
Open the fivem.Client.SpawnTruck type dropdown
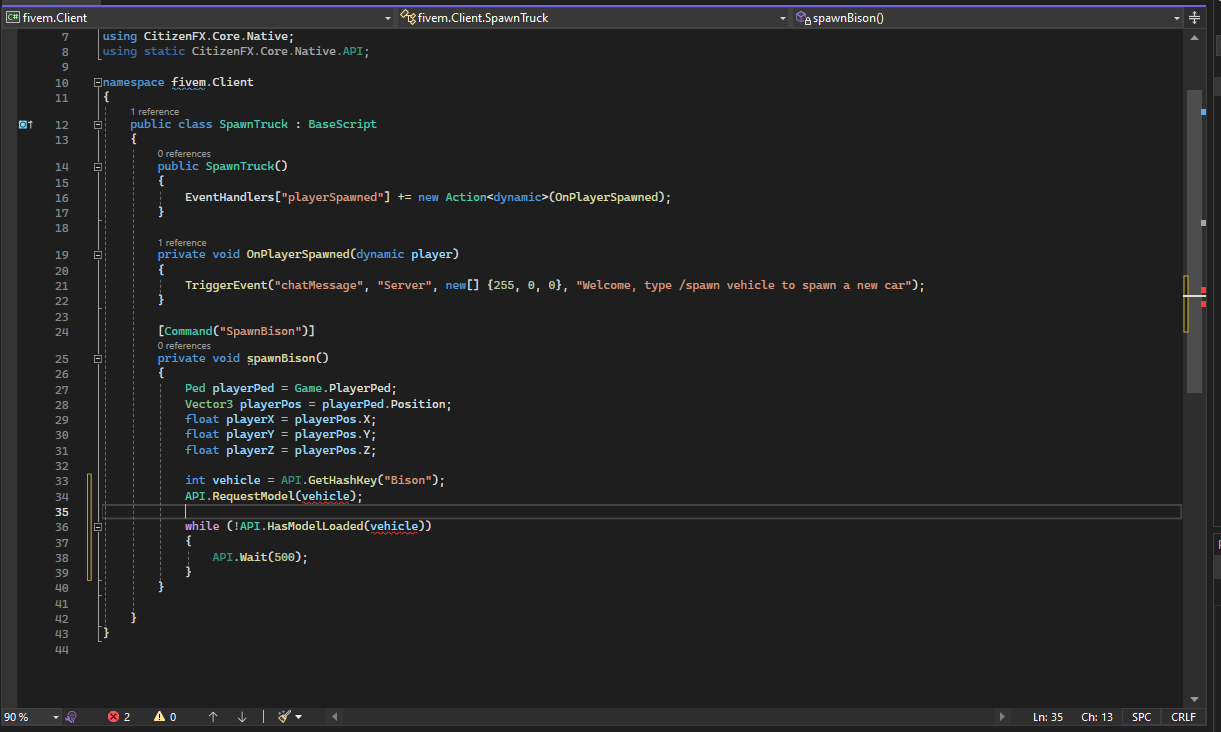783,17
